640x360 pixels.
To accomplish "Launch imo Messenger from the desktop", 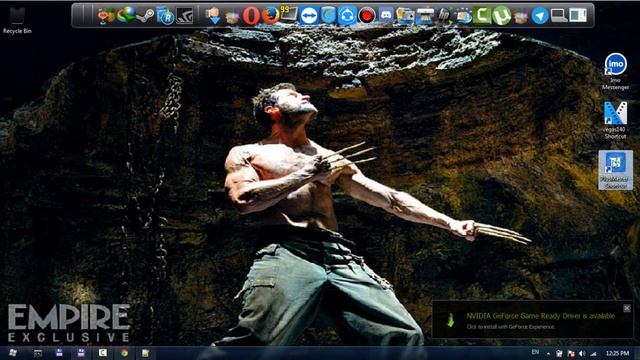I will 615,72.
